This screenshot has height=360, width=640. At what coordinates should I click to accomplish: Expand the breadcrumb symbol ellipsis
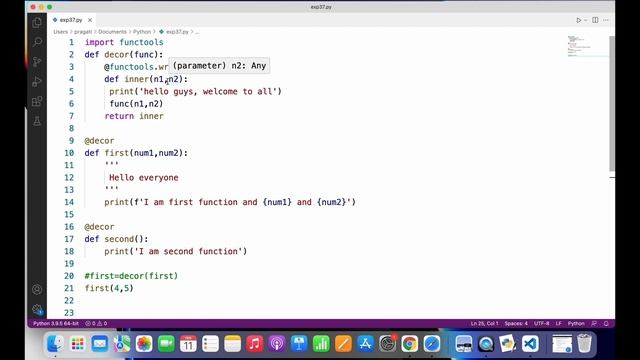click(x=197, y=31)
